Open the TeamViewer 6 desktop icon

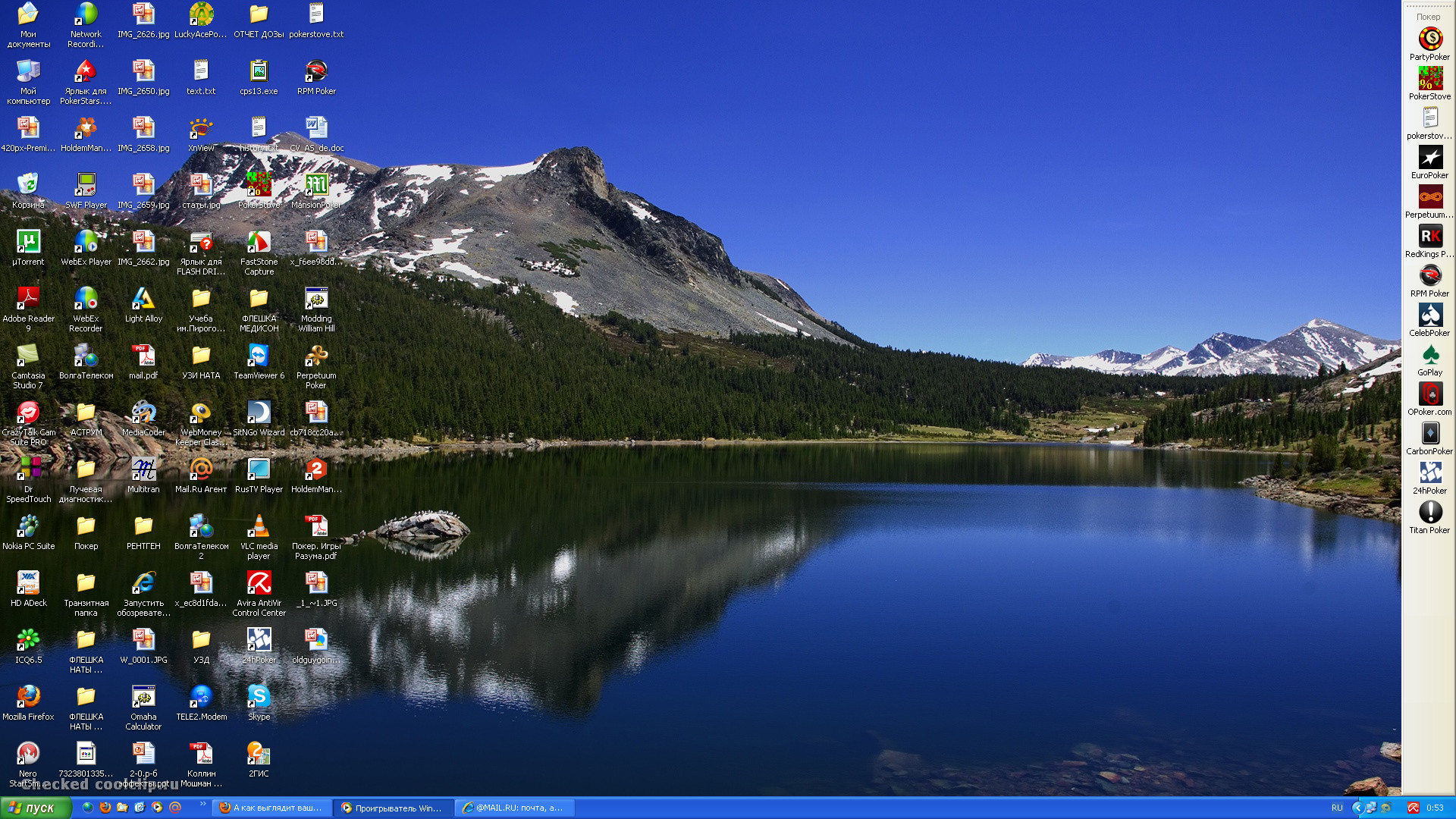coord(259,356)
